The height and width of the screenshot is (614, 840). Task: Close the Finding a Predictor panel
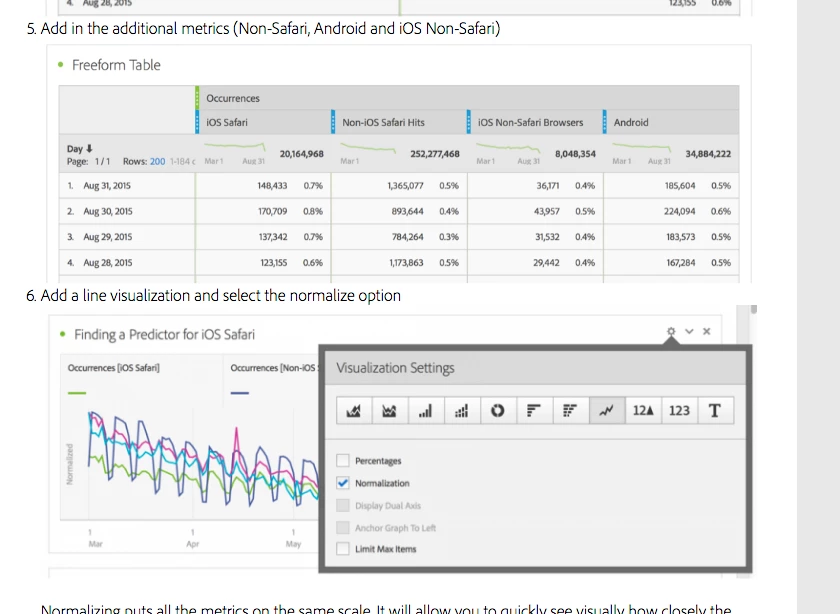point(707,331)
